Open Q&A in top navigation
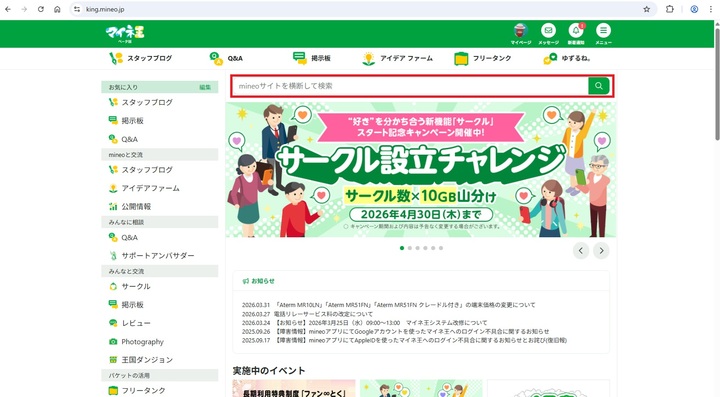 [x=226, y=58]
